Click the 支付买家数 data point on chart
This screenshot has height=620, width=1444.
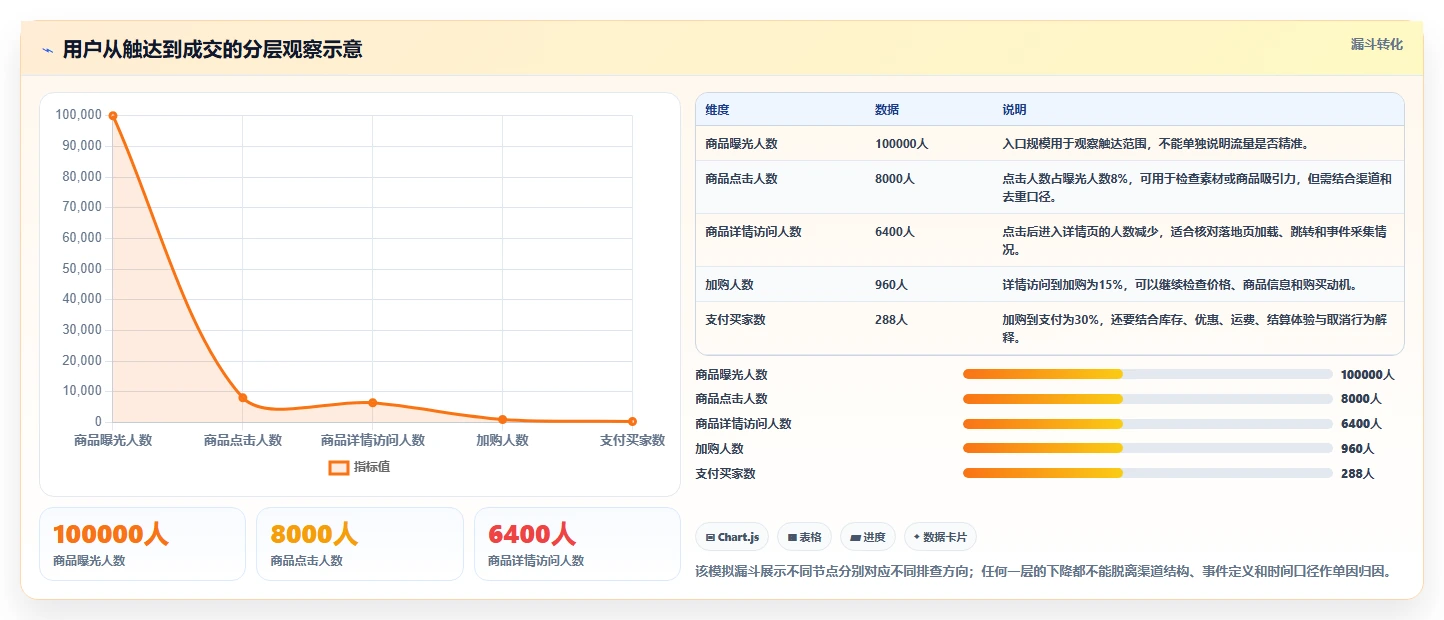click(x=632, y=422)
